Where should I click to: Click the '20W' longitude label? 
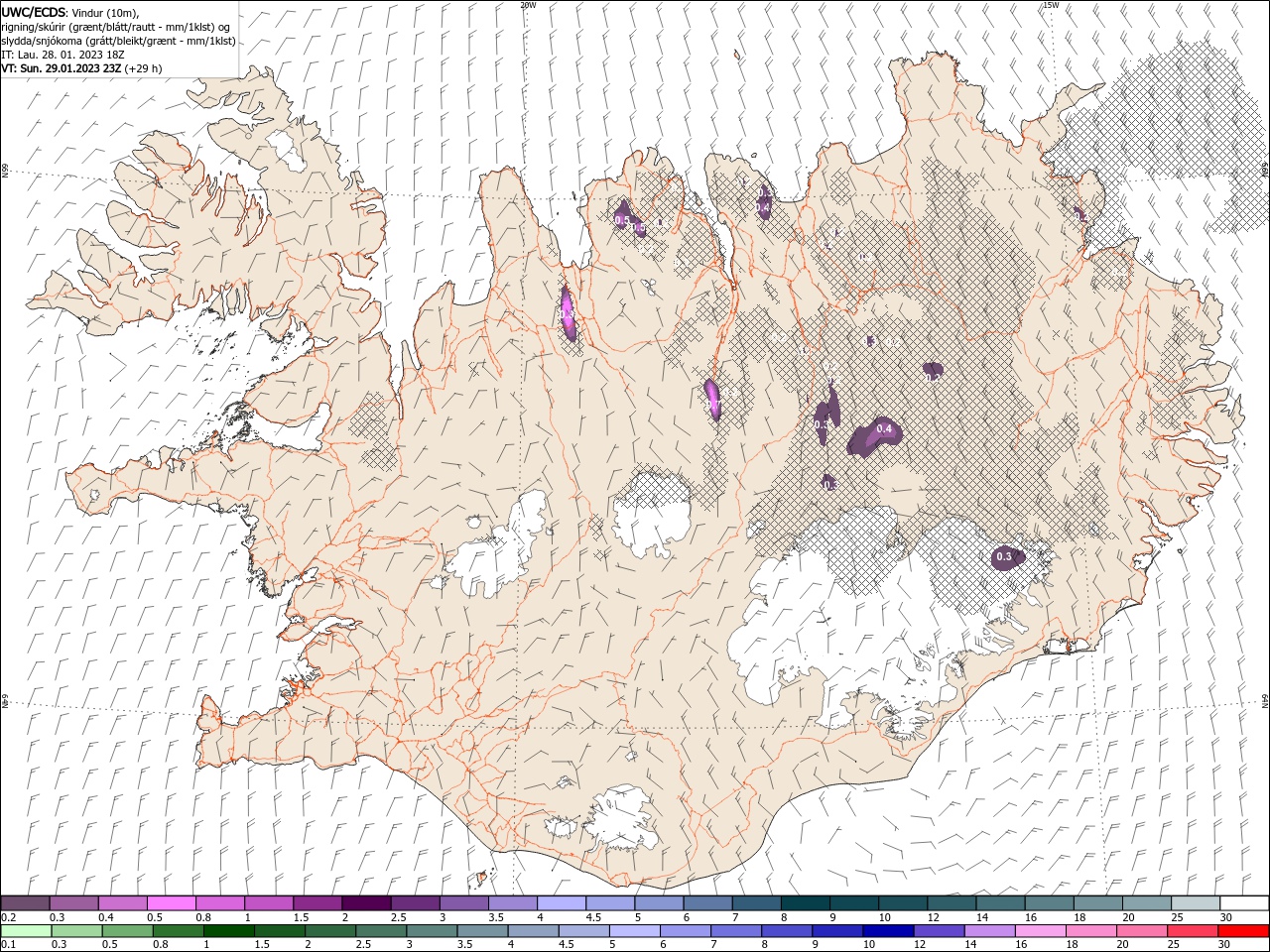tap(528, 5)
